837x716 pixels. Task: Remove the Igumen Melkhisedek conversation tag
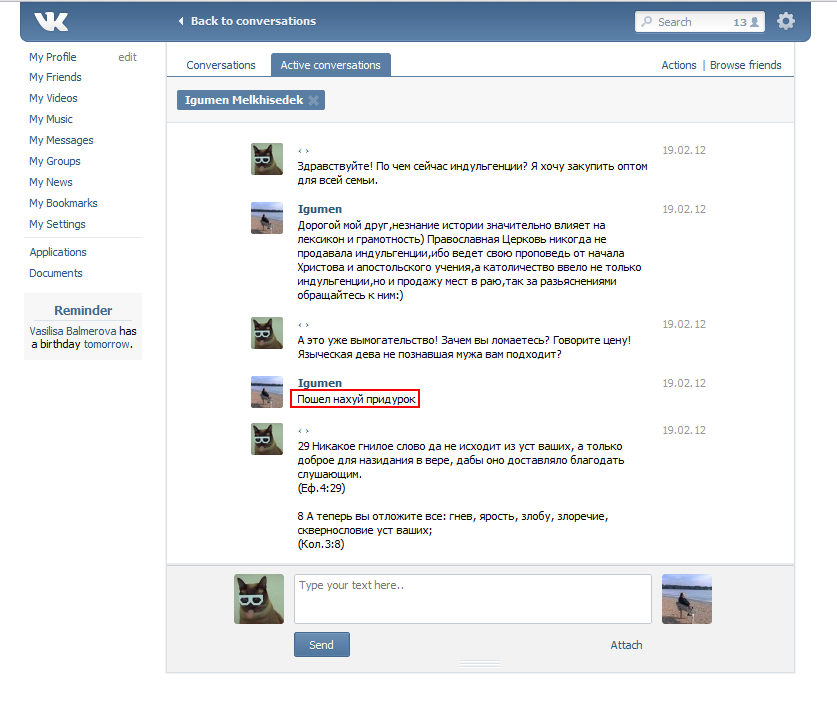click(313, 101)
